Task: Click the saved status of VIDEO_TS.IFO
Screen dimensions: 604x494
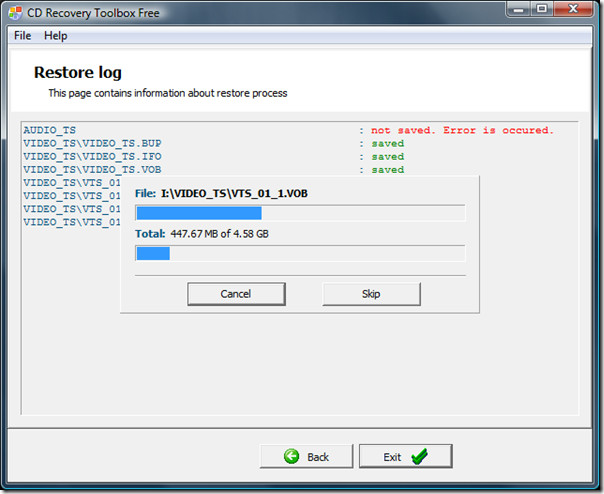Action: point(388,157)
